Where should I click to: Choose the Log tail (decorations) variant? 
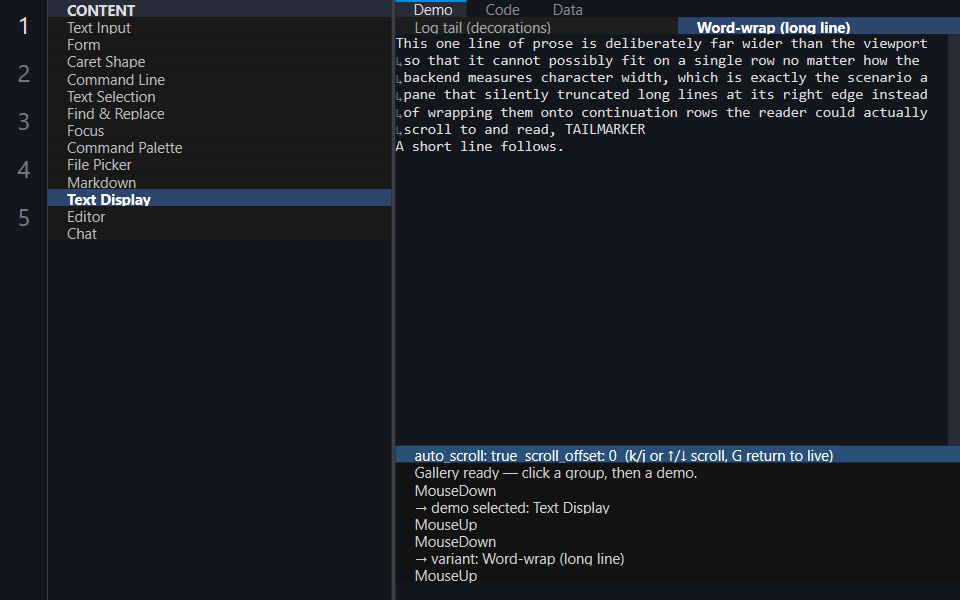tap(536, 27)
